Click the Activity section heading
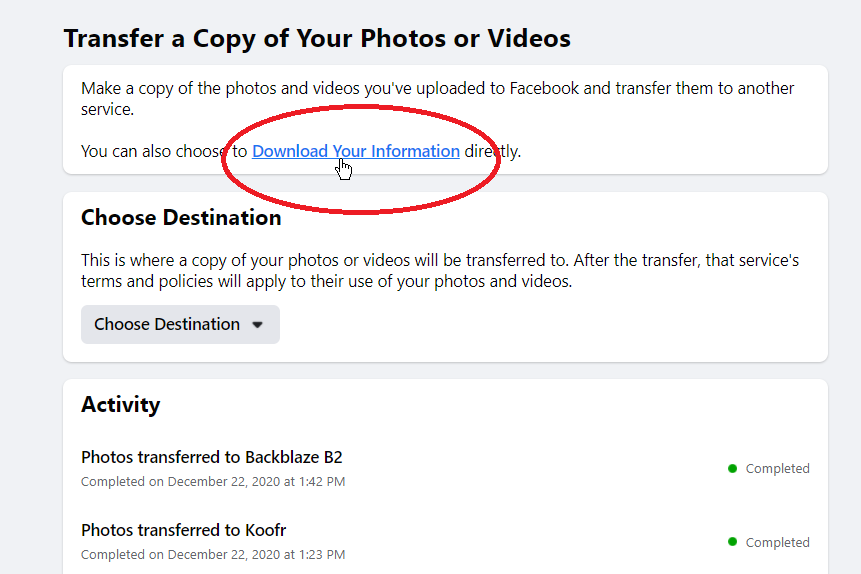Screen dimensions: 861x574 click(x=121, y=405)
